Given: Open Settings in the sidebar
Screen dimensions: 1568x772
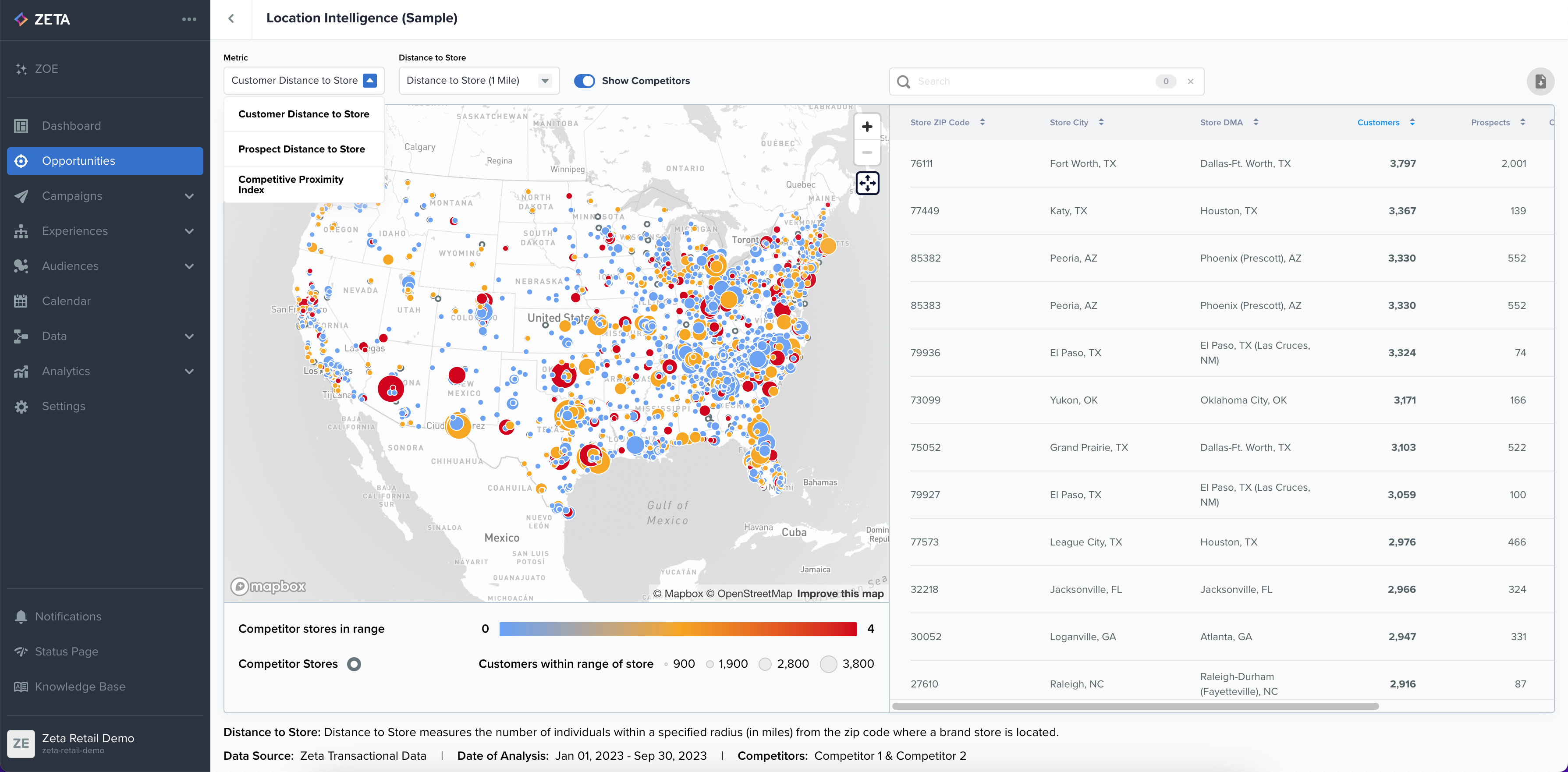Looking at the screenshot, I should click(x=105, y=407).
